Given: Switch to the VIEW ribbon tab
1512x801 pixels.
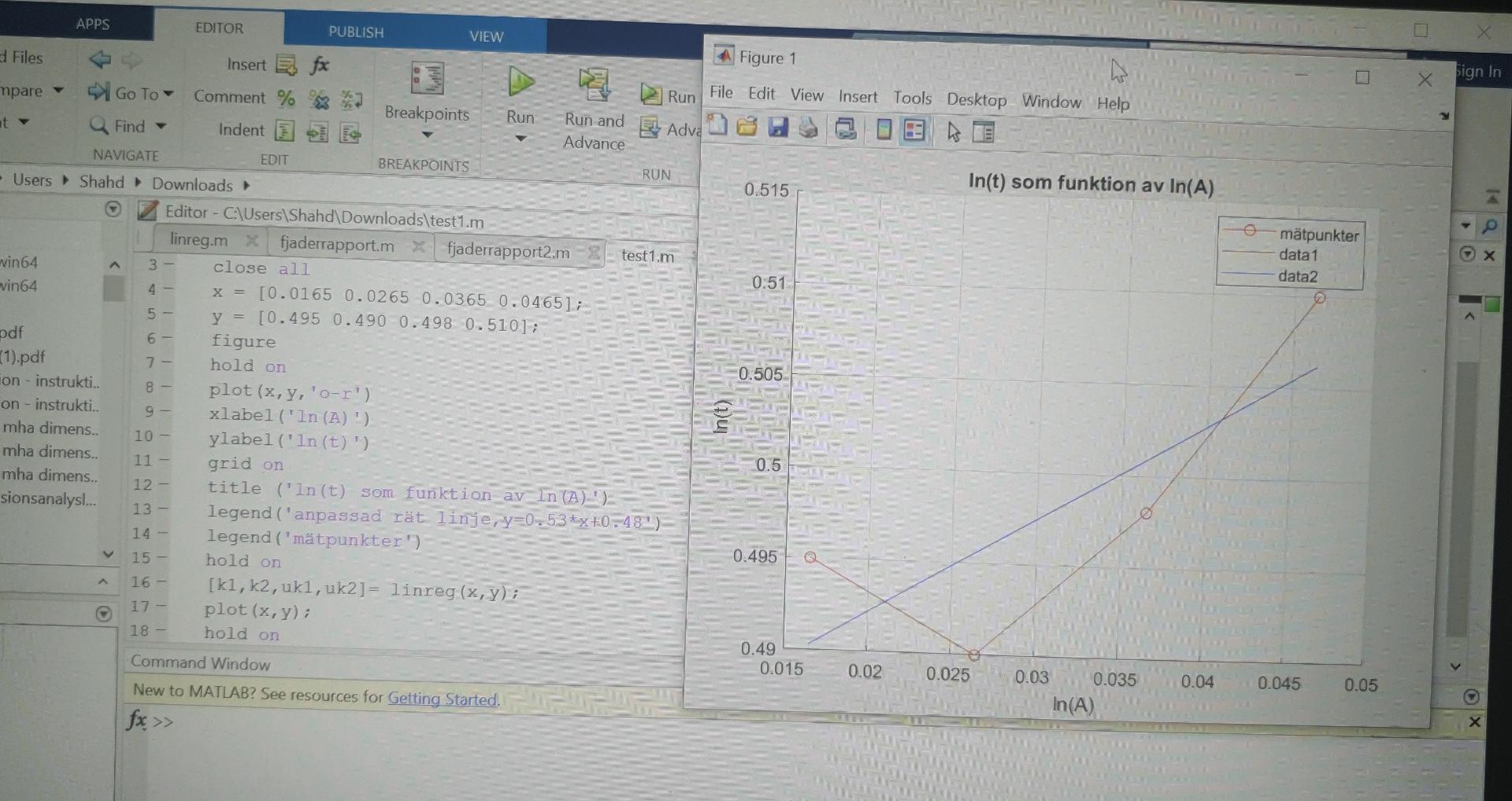Looking at the screenshot, I should click(x=486, y=36).
